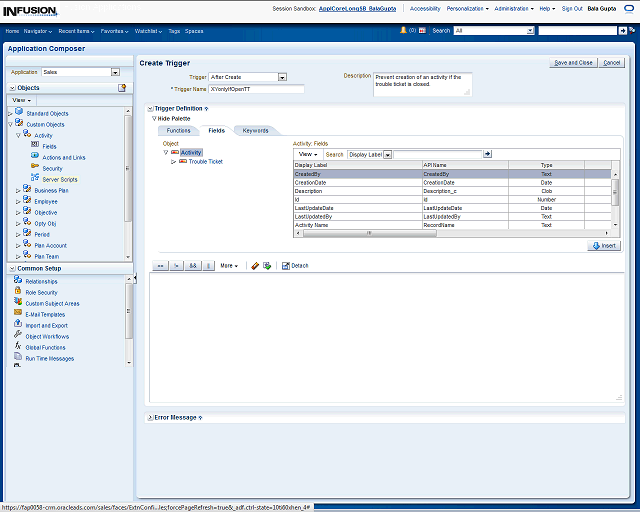Collapse the Trigger Definition section

click(150, 108)
